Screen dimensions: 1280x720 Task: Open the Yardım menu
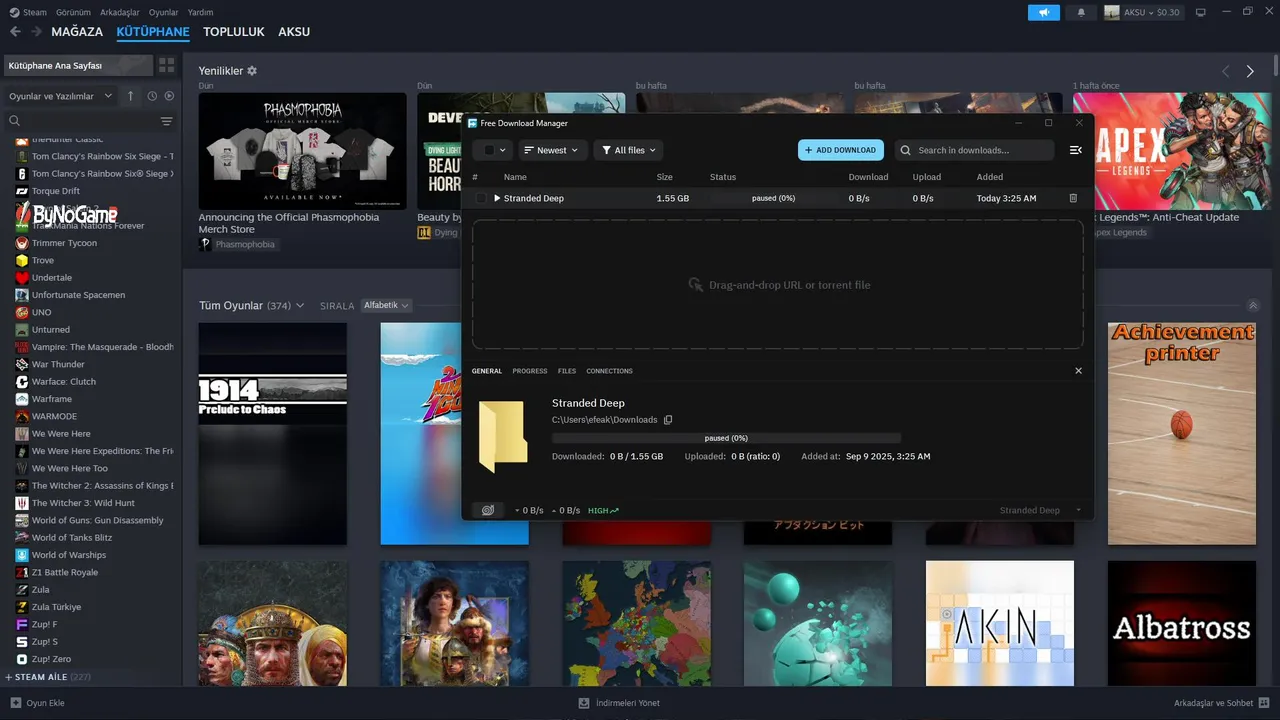coord(201,12)
